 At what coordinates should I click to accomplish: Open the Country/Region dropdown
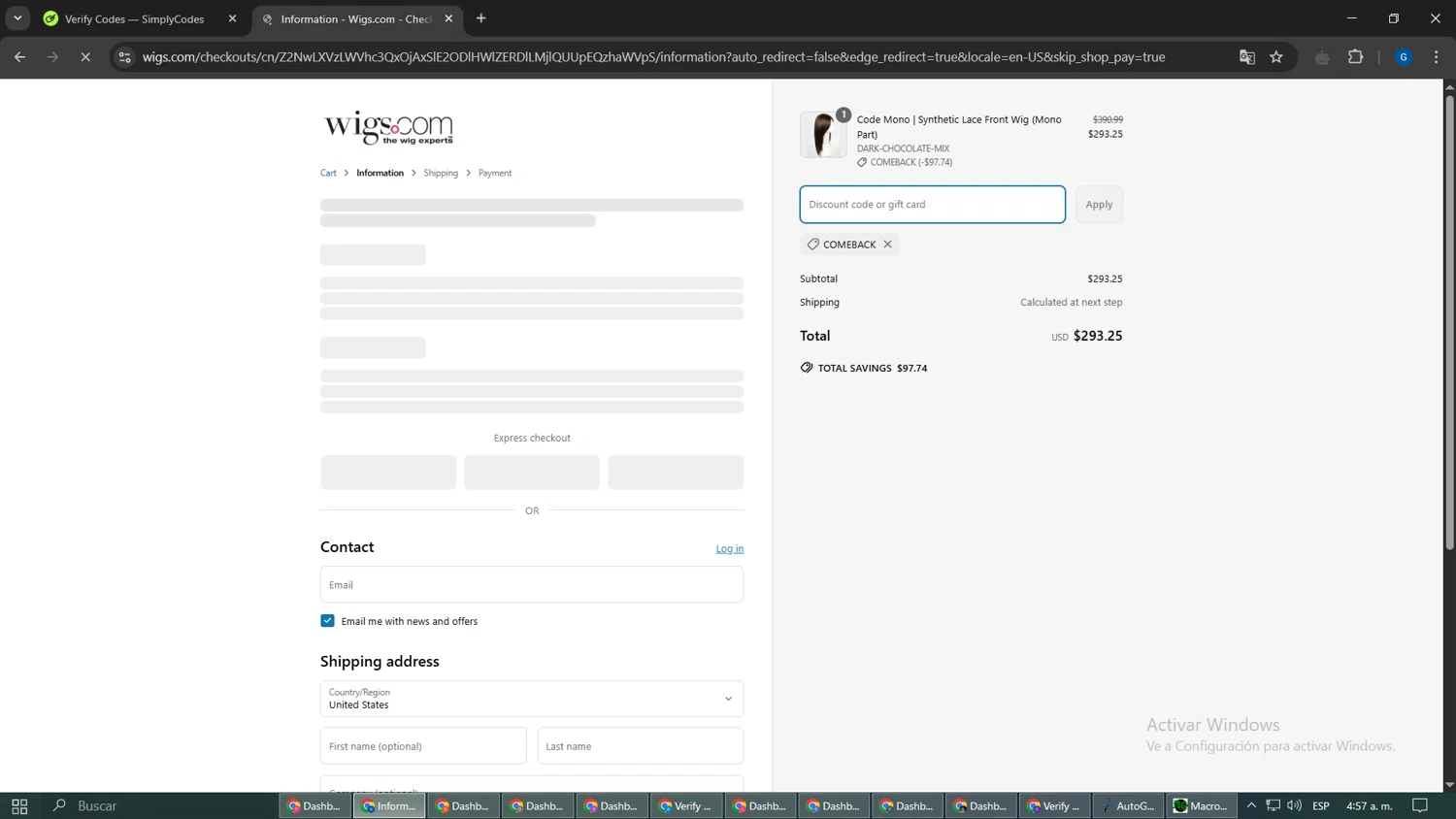(x=532, y=699)
